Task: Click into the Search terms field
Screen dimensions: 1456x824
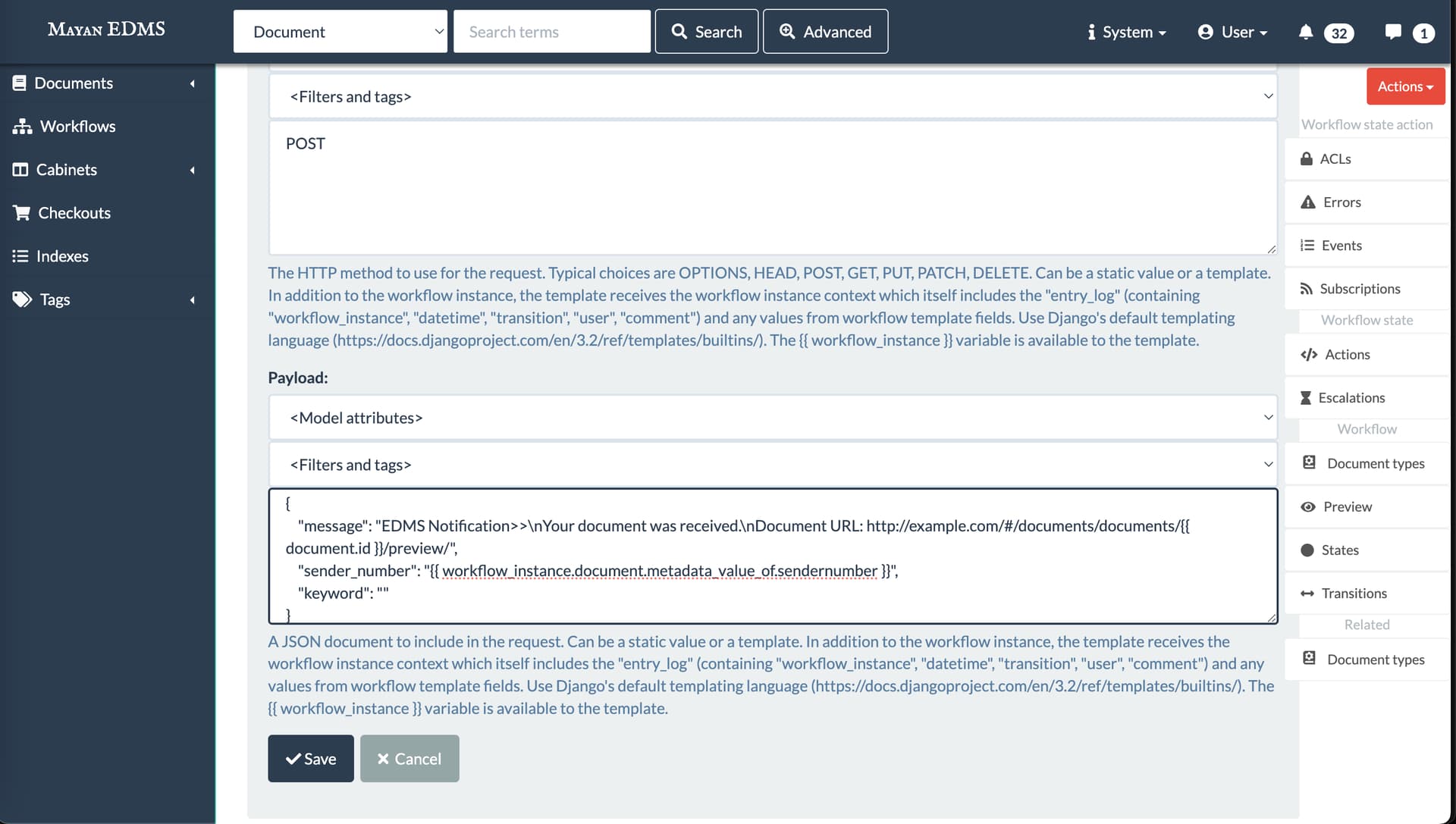Action: [552, 32]
